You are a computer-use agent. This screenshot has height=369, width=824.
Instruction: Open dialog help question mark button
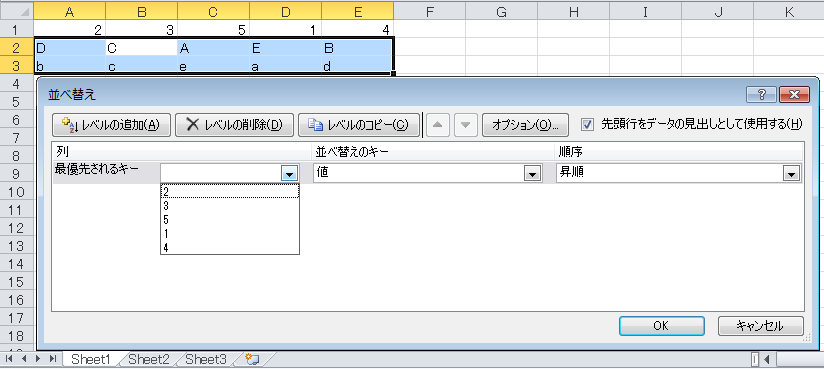(761, 95)
